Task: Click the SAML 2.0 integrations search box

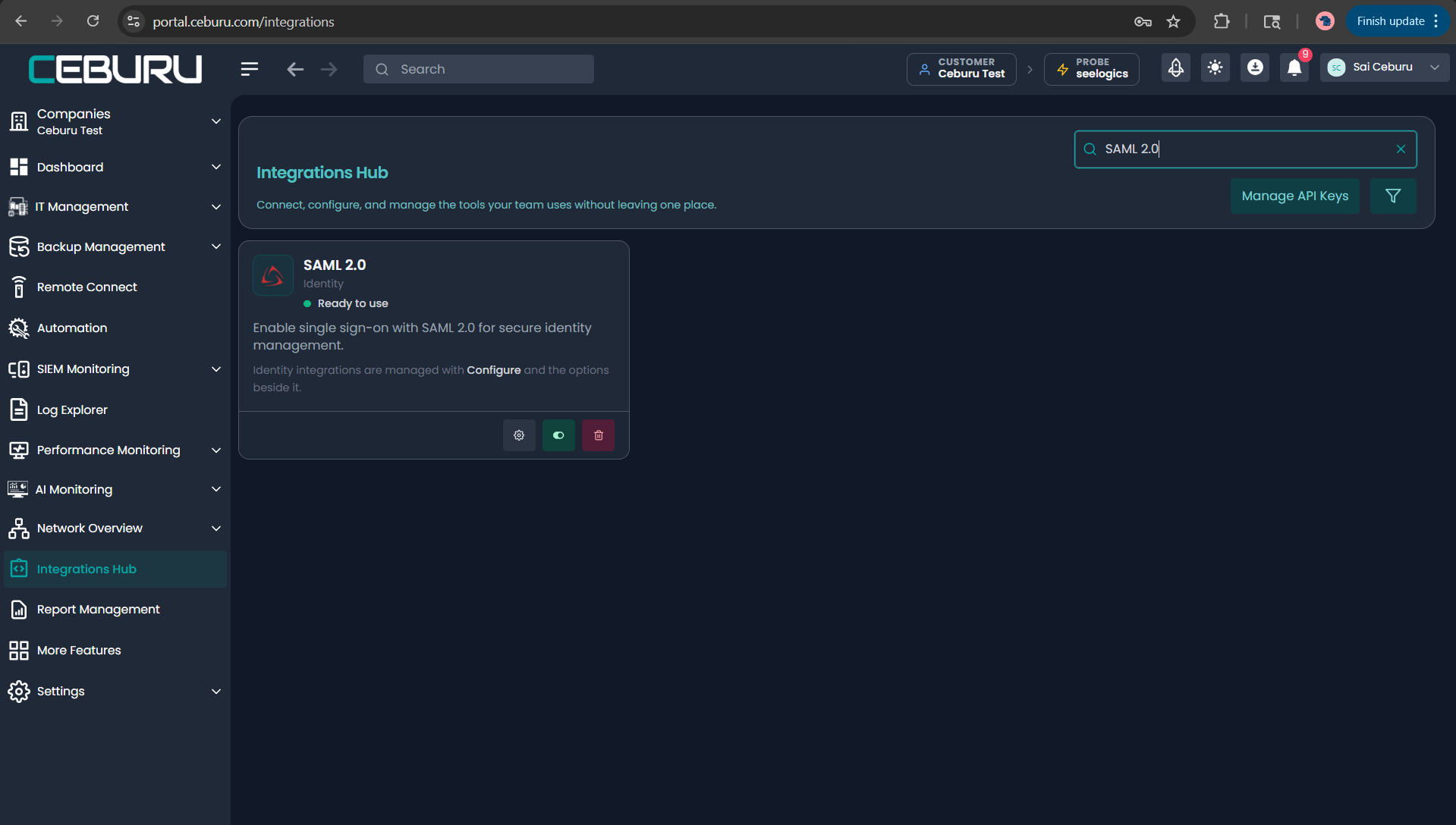Action: tap(1244, 149)
